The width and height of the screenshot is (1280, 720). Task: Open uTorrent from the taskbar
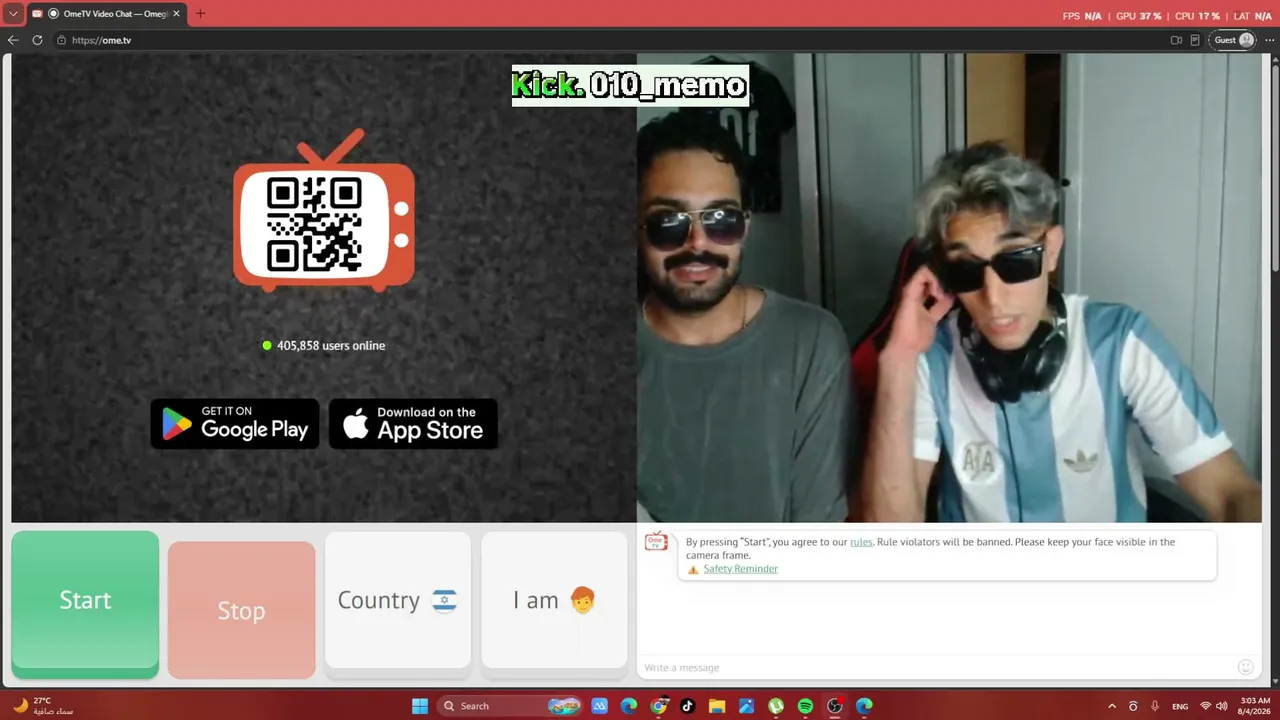point(776,706)
